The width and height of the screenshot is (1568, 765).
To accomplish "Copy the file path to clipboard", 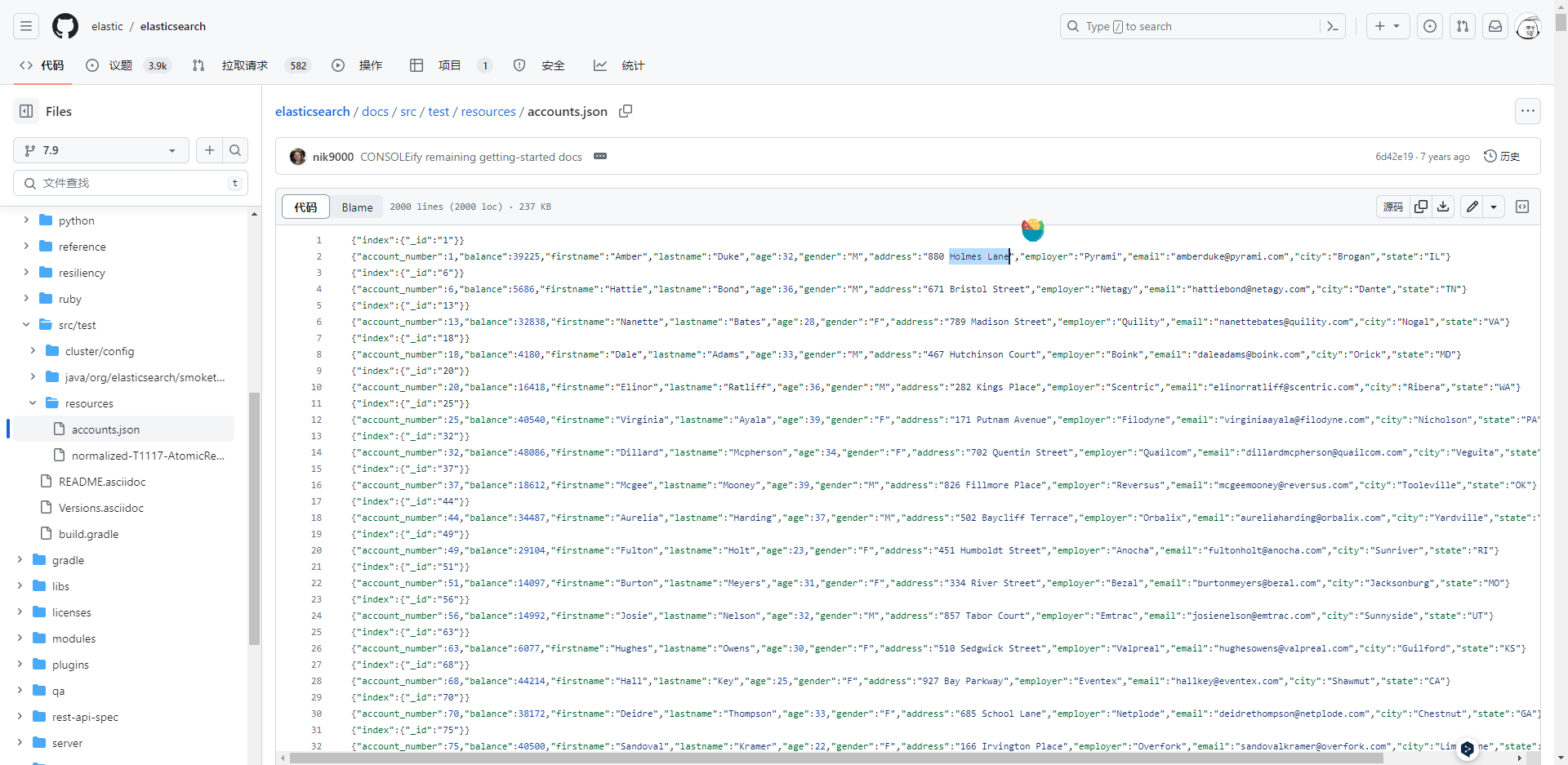I will pos(626,111).
